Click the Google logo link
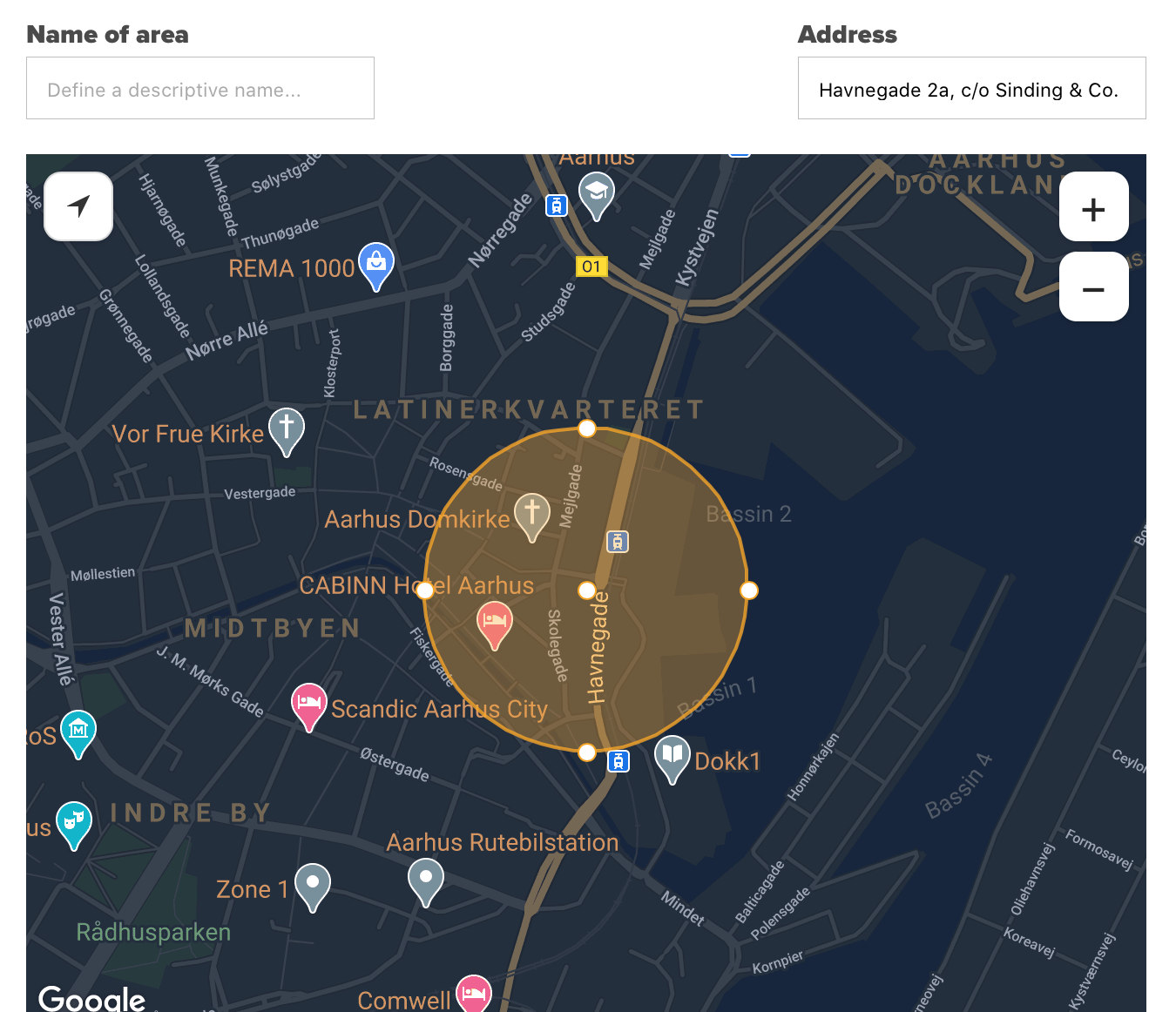Image resolution: width=1176 pixels, height=1012 pixels. click(92, 998)
